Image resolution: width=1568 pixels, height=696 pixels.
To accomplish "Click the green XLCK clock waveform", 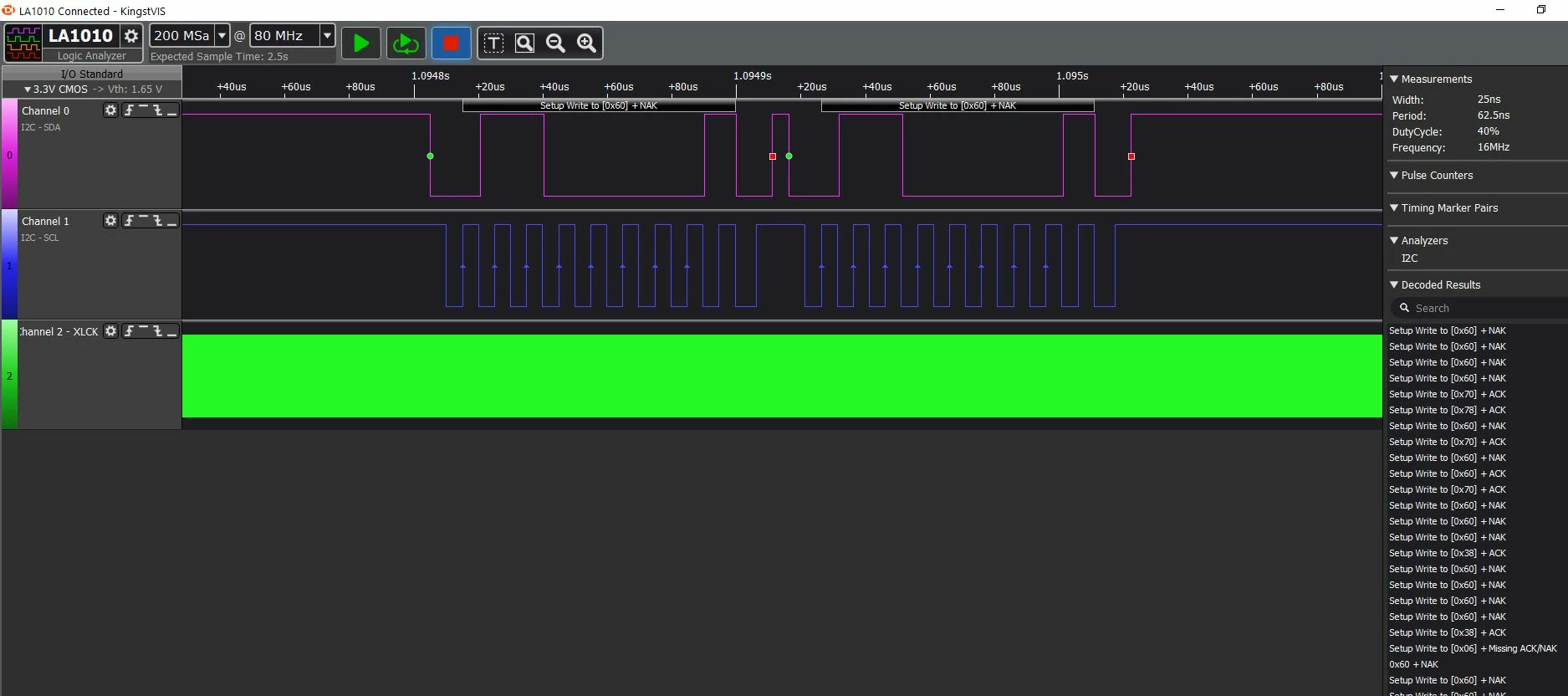I will 782,376.
